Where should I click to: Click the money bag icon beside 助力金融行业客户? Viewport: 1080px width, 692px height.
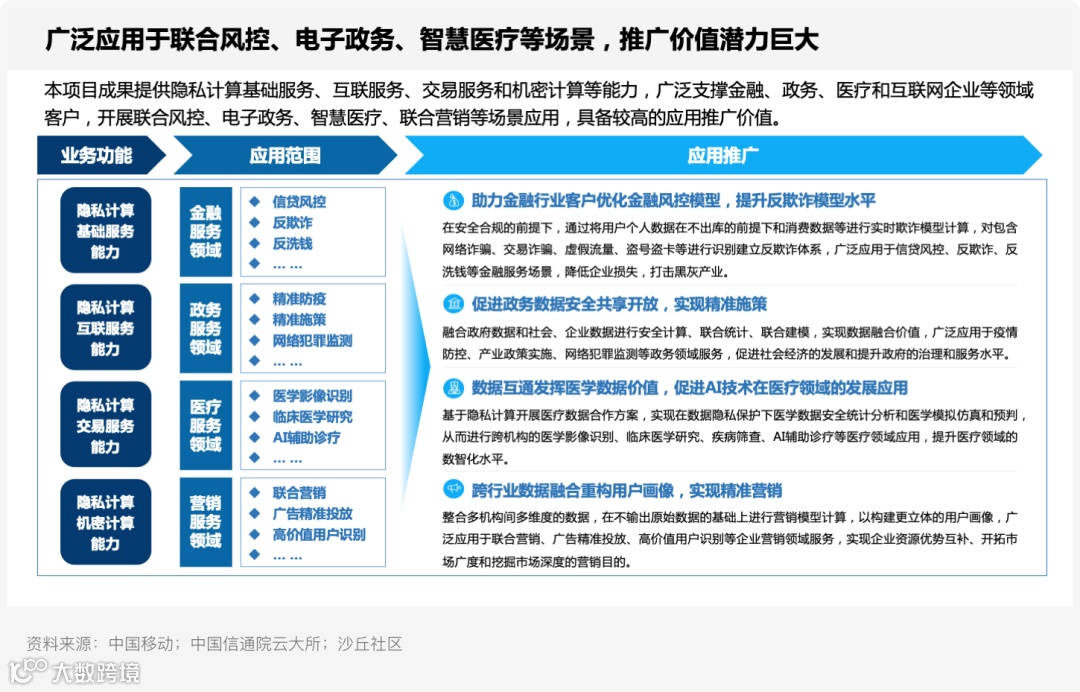click(453, 200)
